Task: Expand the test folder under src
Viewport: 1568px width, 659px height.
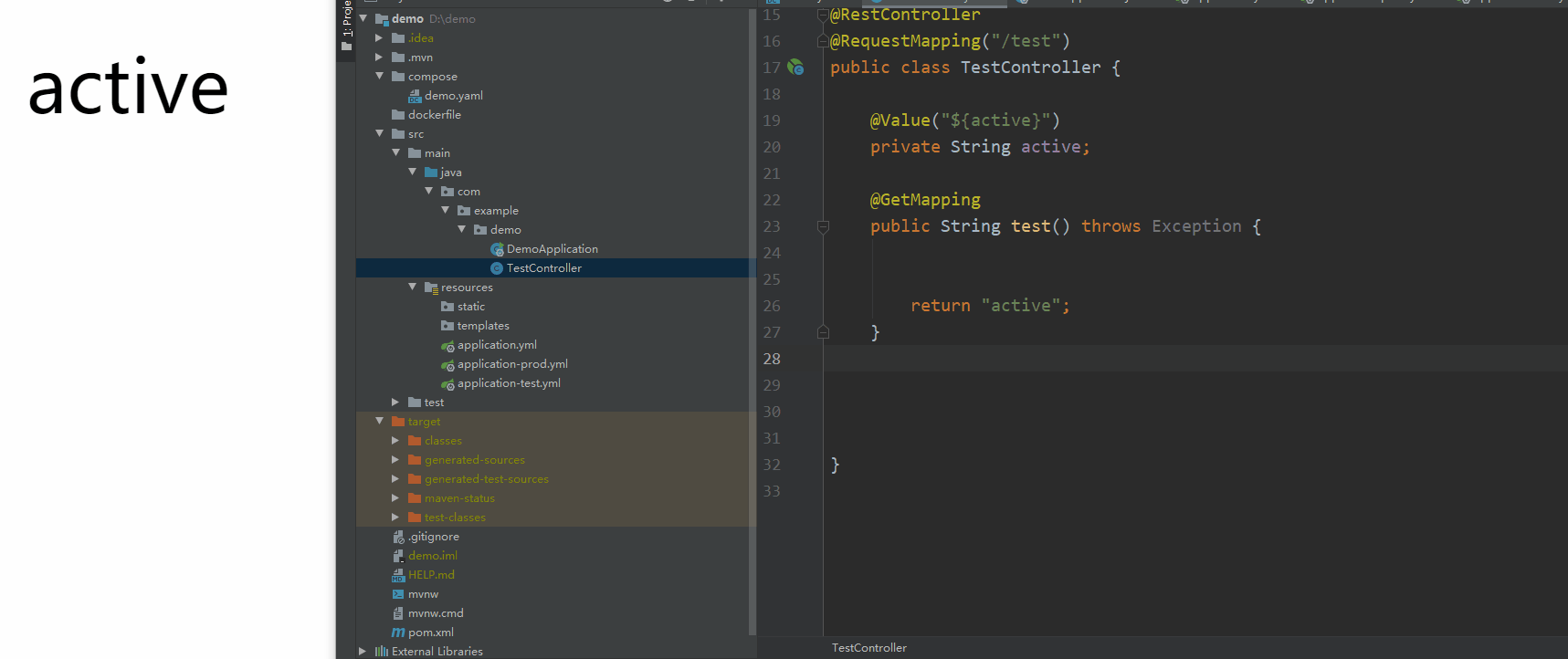Action: [x=395, y=403]
